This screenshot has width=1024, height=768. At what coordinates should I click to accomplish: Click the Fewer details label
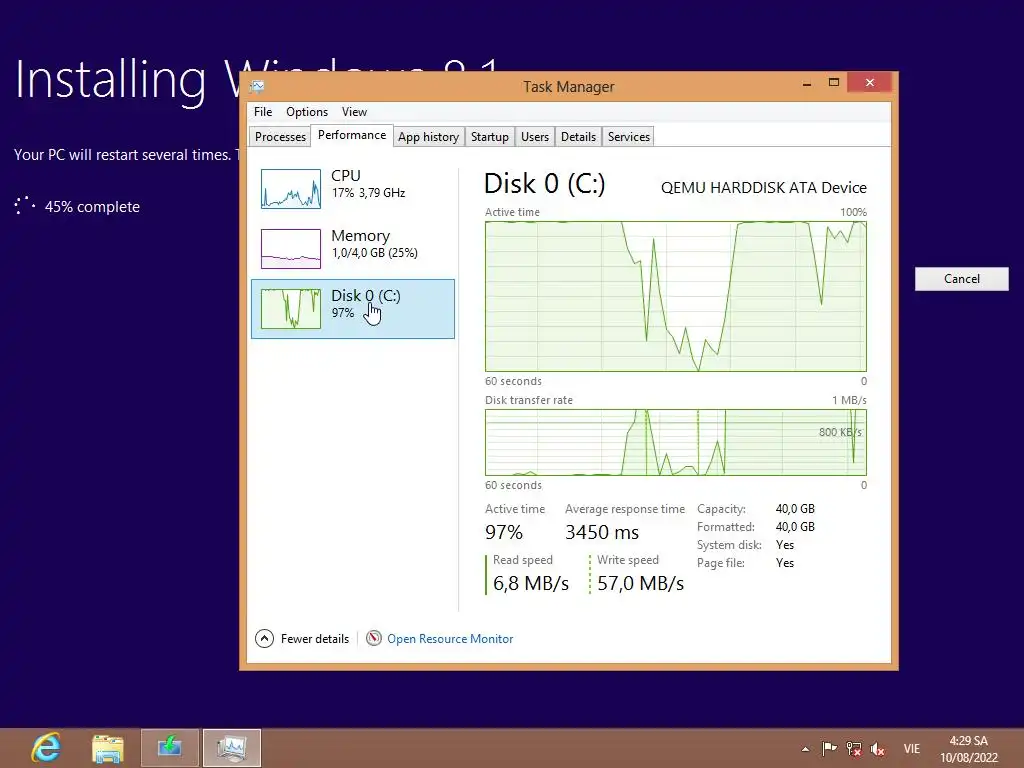tap(315, 639)
